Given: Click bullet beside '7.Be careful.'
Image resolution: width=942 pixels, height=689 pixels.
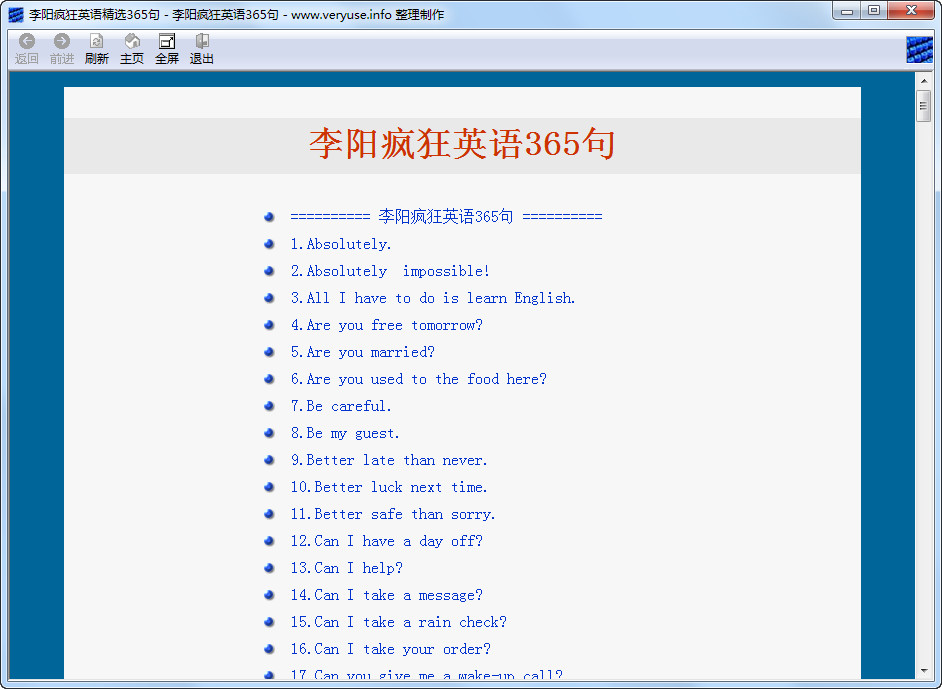Looking at the screenshot, I should tap(269, 406).
